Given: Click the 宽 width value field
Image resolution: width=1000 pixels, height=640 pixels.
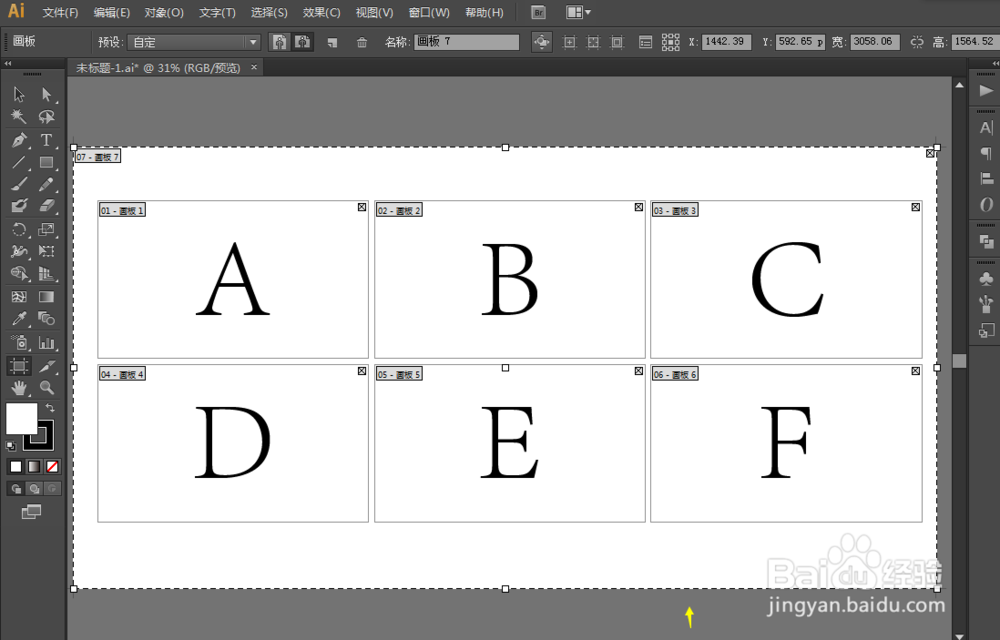Looking at the screenshot, I should click(875, 41).
